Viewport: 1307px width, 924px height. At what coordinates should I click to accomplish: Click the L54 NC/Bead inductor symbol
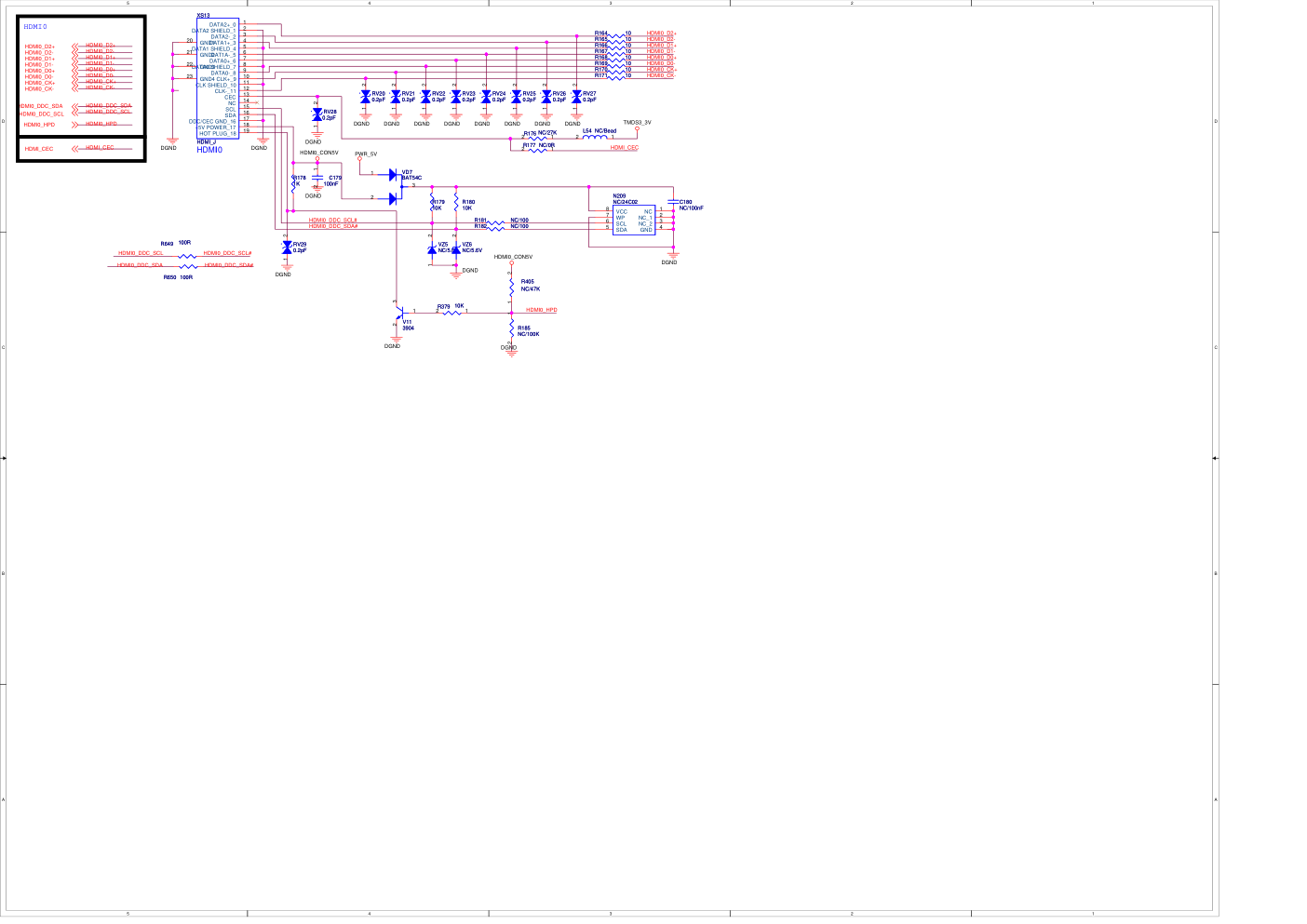[595, 137]
